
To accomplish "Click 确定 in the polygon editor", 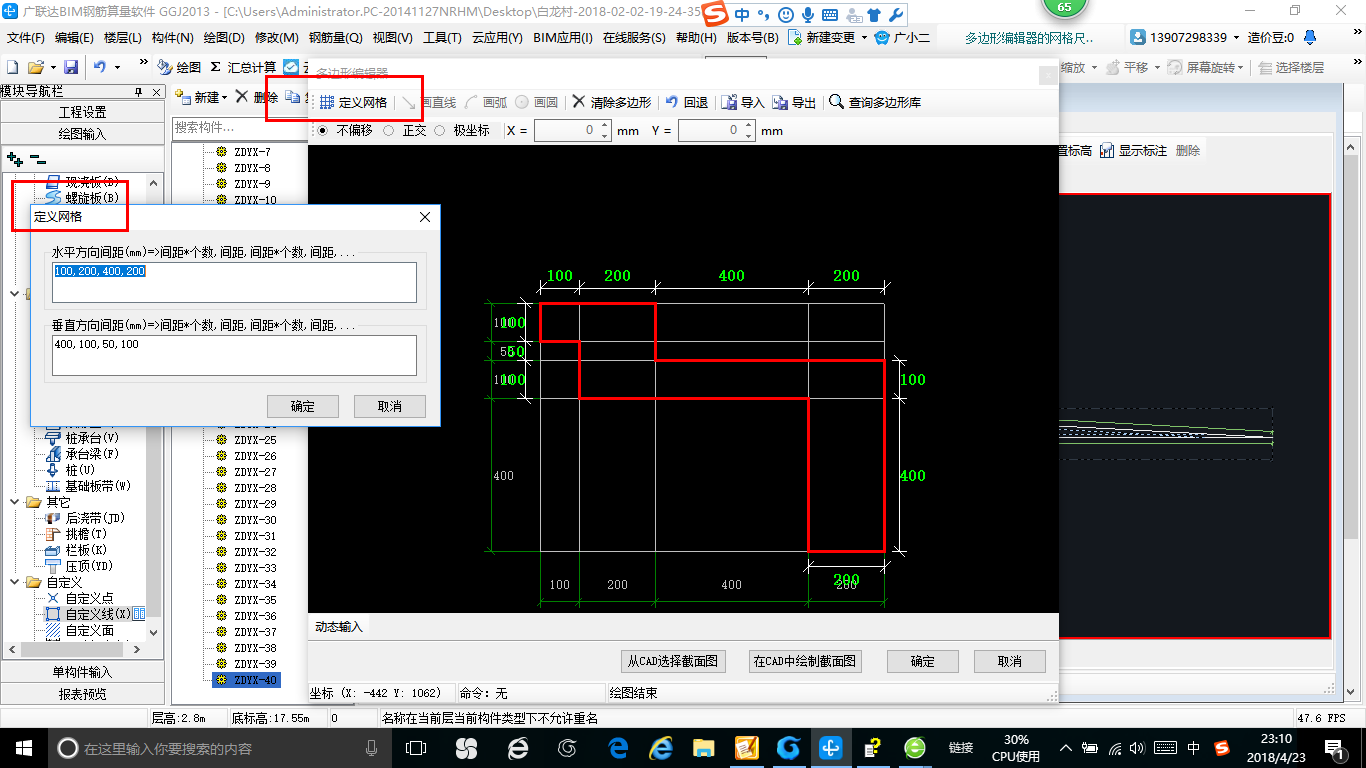I will (923, 661).
